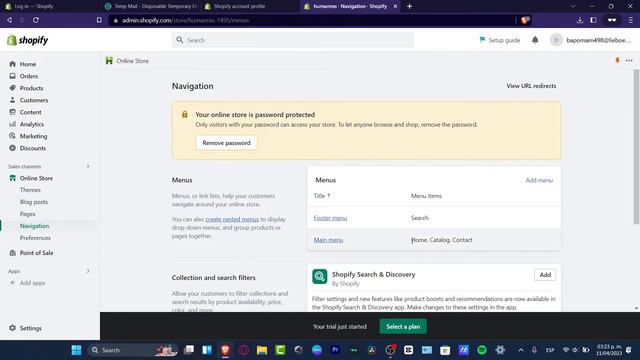Toggle the browser sidebar panel icon
This screenshot has width=640, height=360.
(x=593, y=20)
